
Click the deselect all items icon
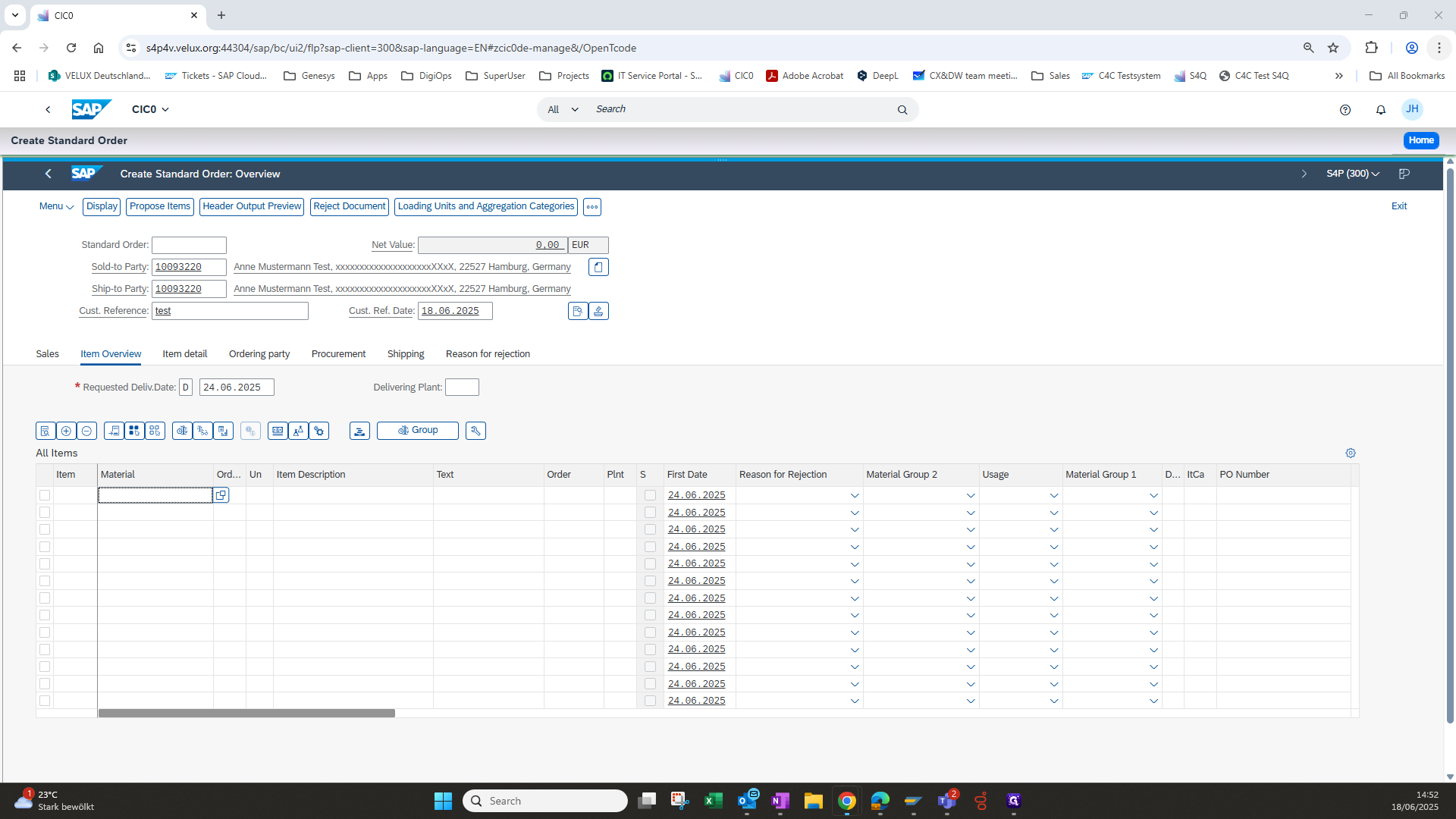(x=155, y=431)
